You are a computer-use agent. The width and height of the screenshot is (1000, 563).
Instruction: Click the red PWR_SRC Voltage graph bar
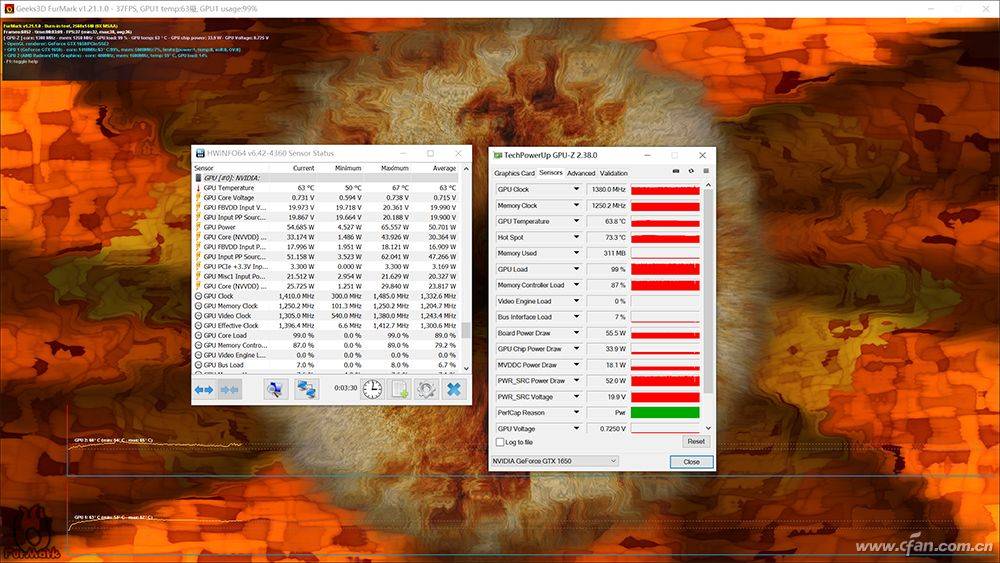coord(665,397)
